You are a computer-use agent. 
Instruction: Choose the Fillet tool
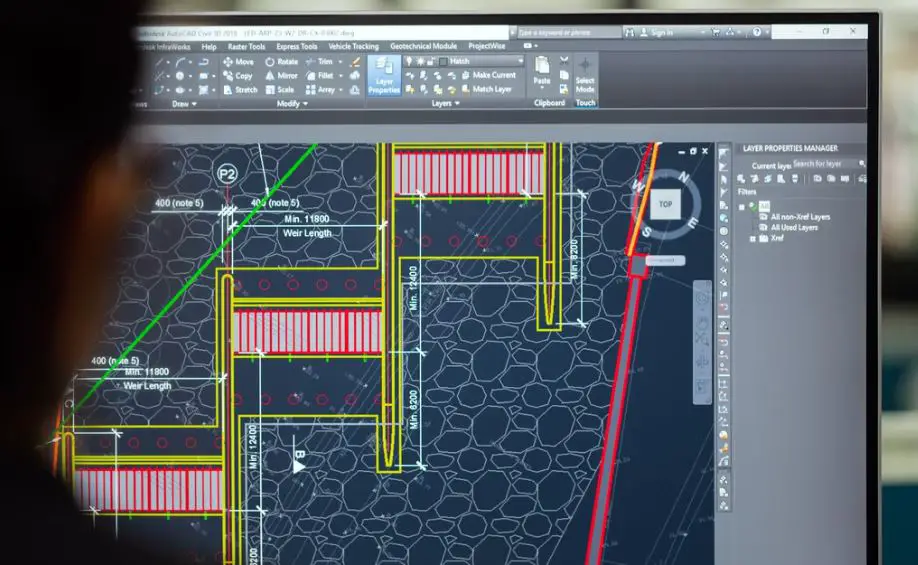[x=320, y=76]
